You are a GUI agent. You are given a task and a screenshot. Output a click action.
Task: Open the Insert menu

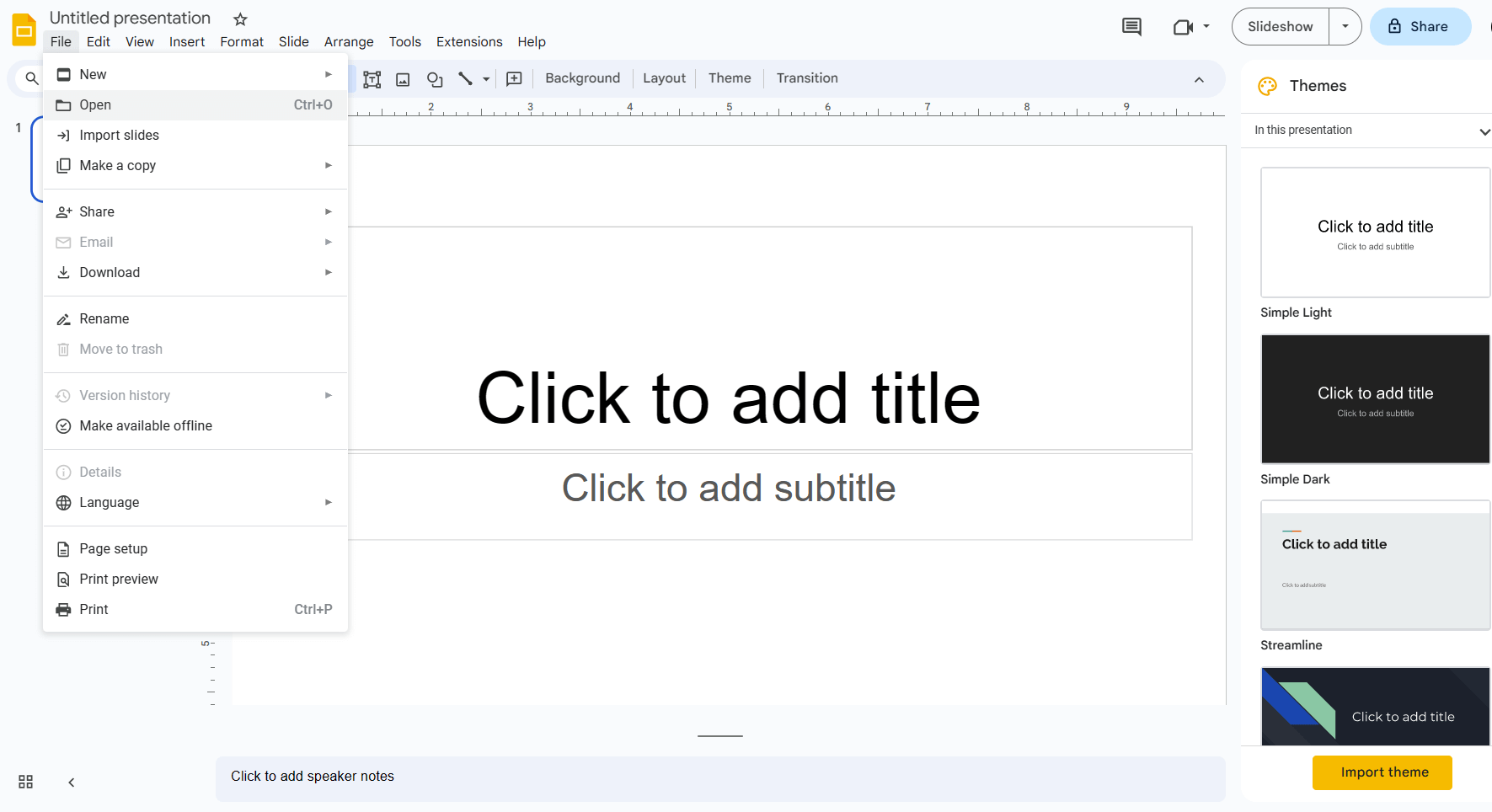point(187,42)
